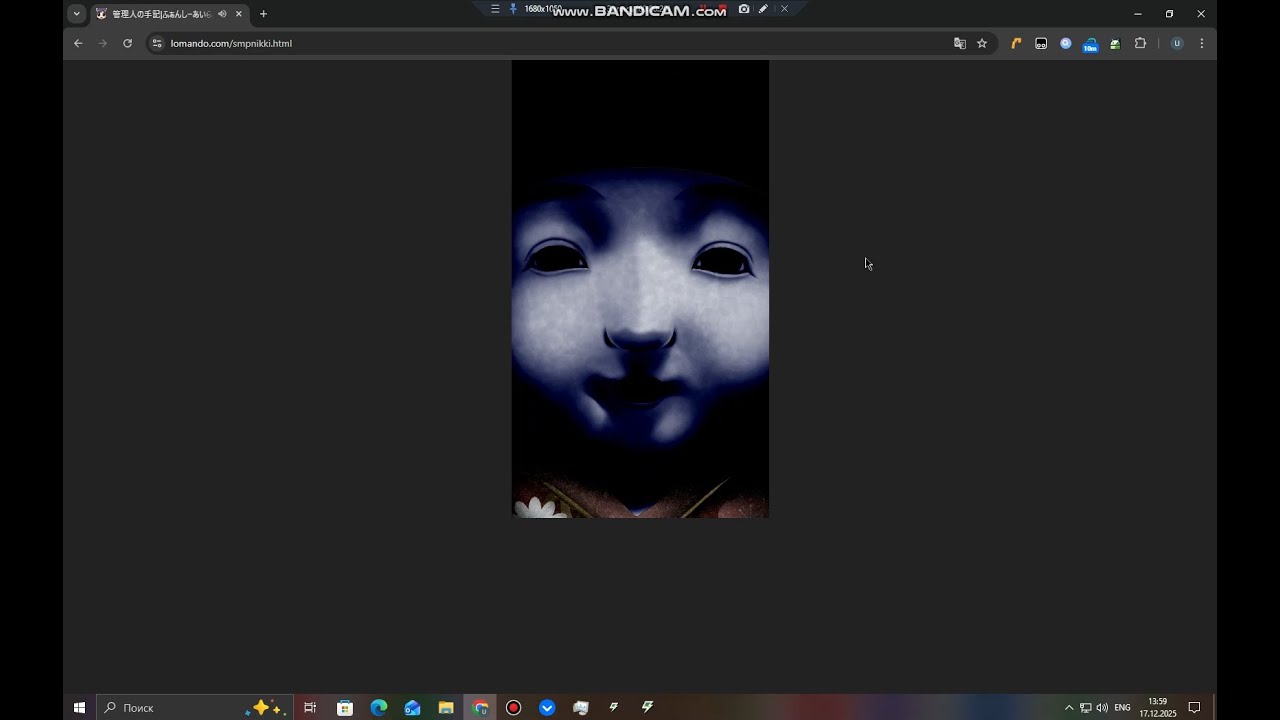Toggle the Bandicam pin icon
1280x720 pixels.
point(513,9)
